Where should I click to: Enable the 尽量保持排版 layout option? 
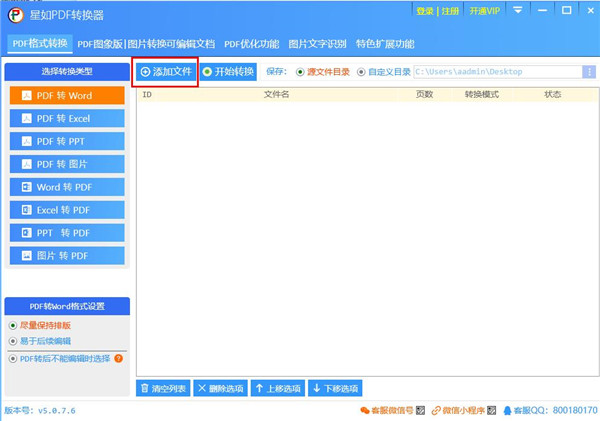click(13, 325)
